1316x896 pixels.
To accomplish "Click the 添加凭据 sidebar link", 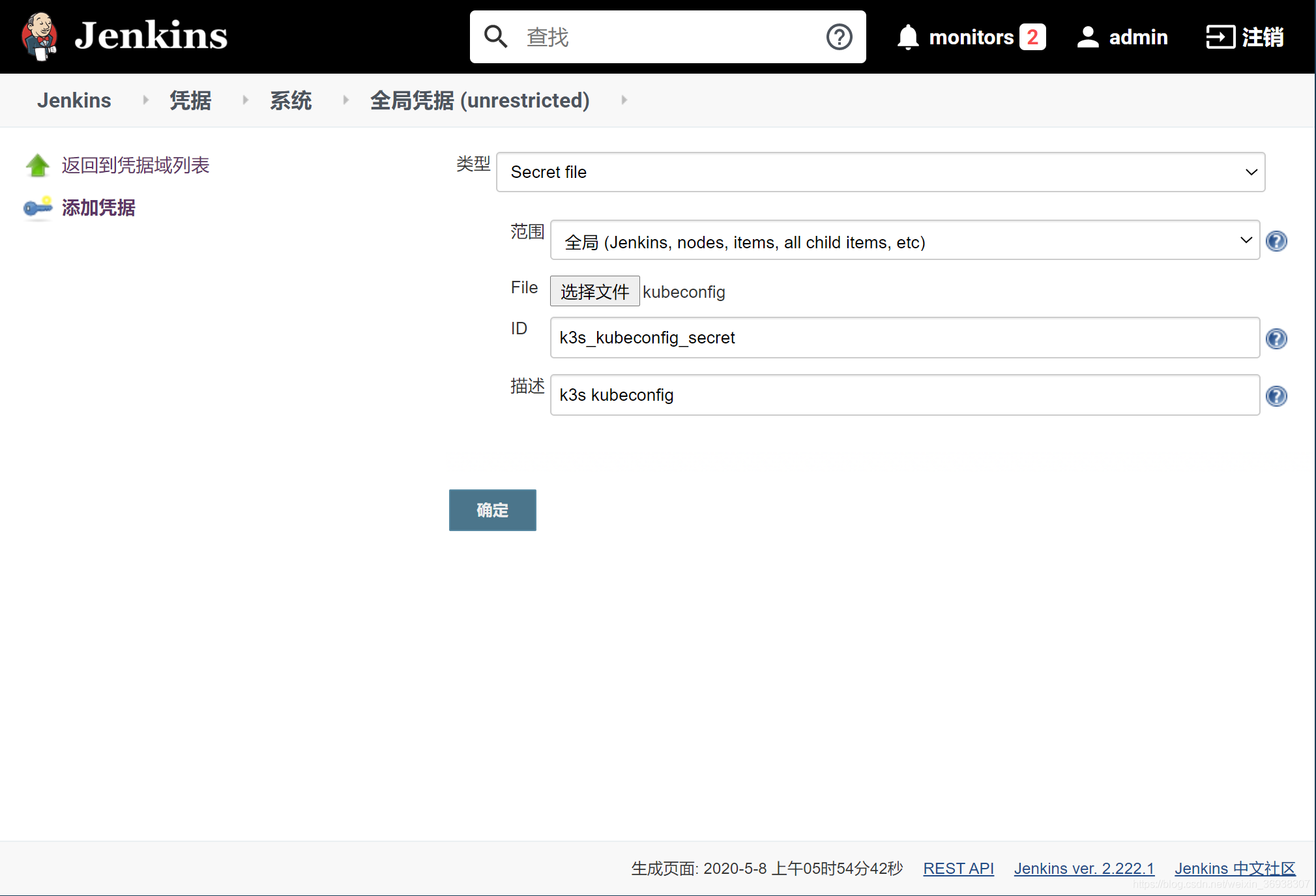I will click(98, 207).
